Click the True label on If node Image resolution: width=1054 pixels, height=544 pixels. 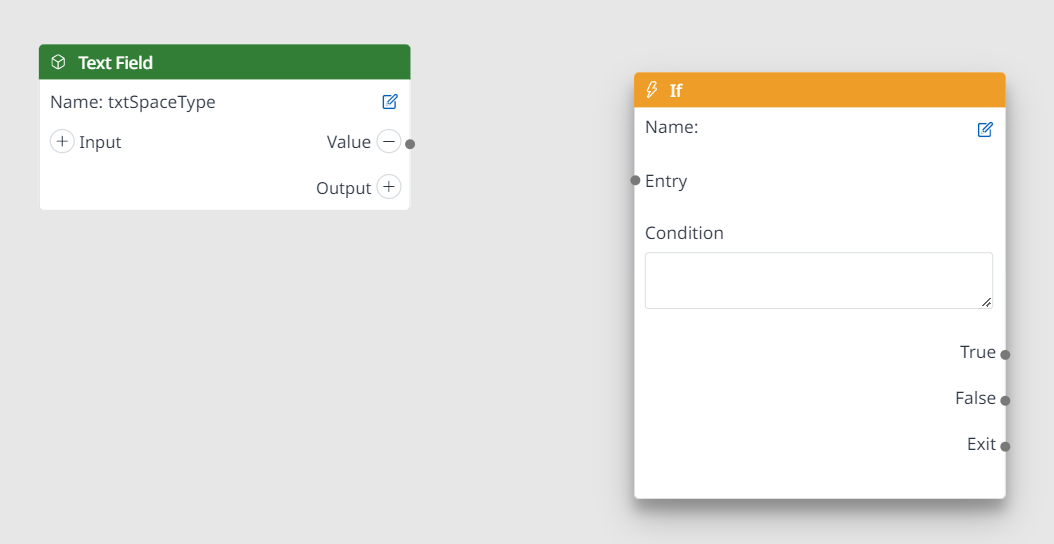(x=977, y=352)
